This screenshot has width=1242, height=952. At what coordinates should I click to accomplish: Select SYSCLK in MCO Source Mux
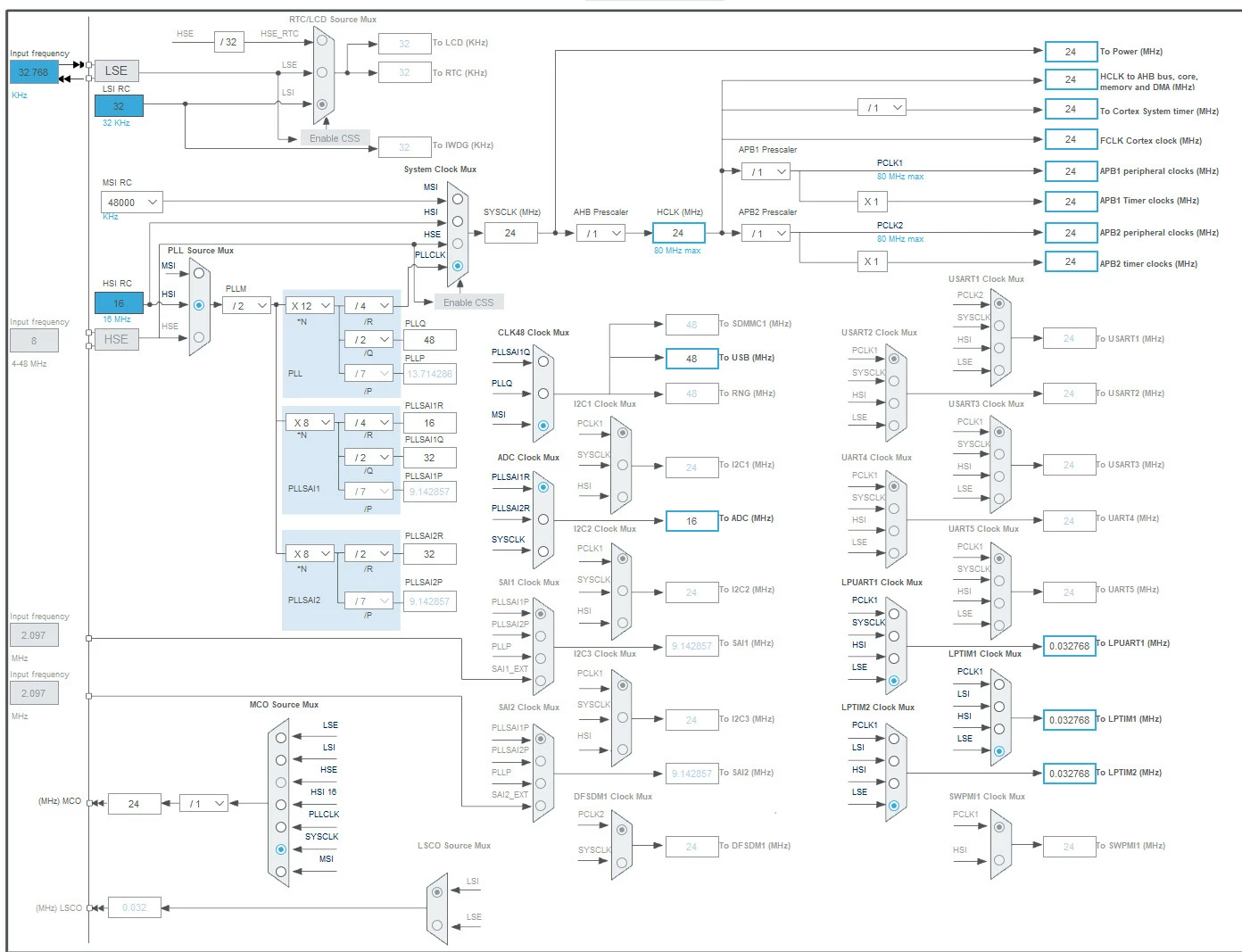coord(281,849)
